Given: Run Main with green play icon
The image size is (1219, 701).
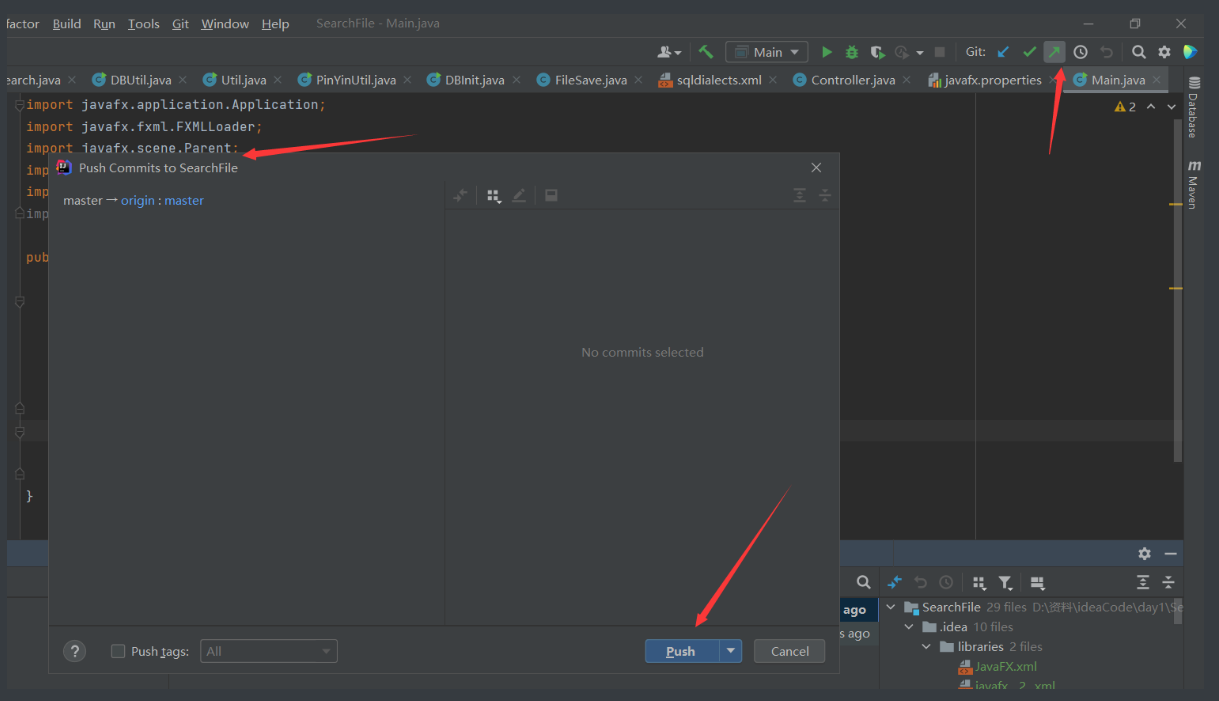Looking at the screenshot, I should [x=826, y=52].
